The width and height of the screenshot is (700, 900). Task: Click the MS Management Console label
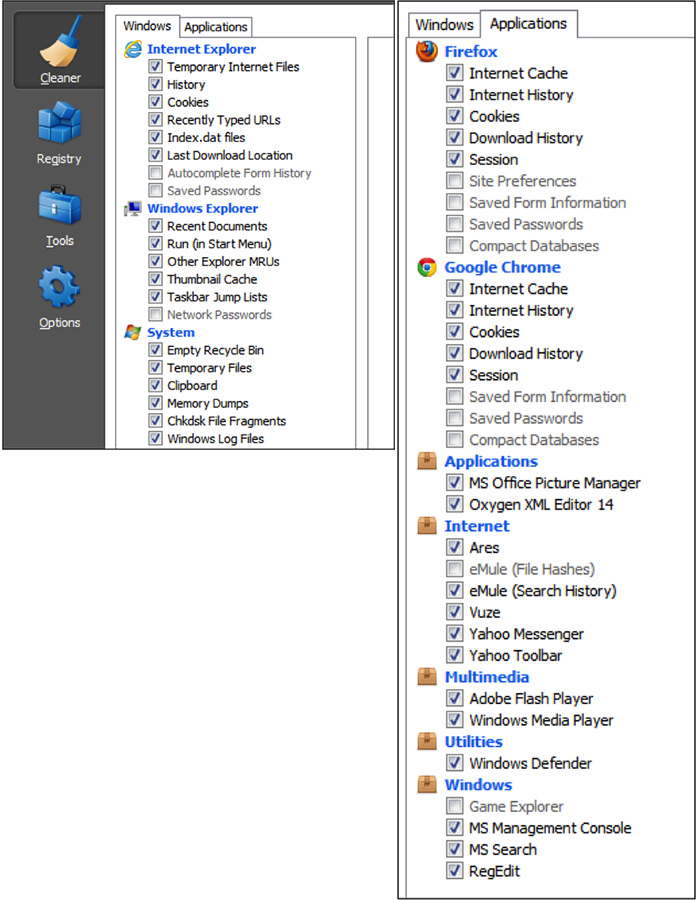coord(550,828)
